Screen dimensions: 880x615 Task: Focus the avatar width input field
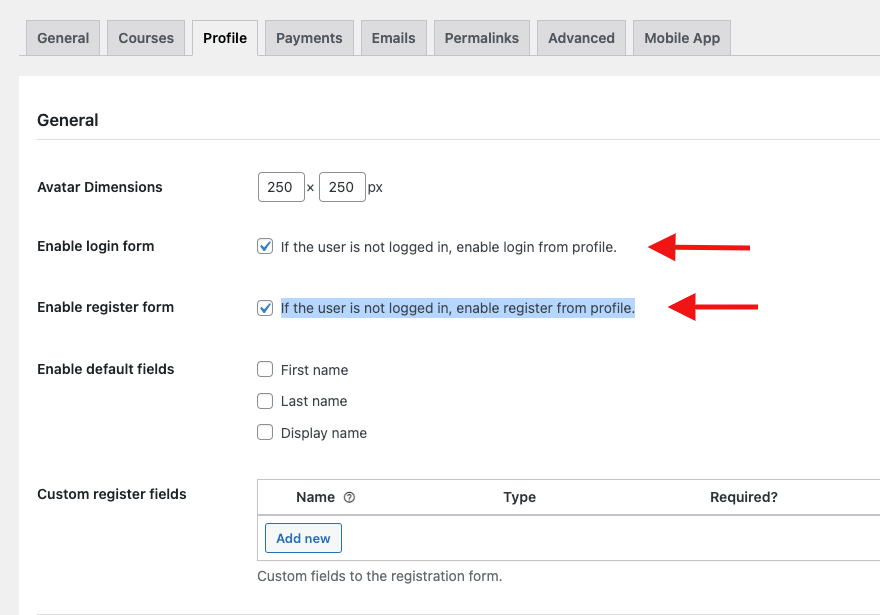[x=281, y=187]
